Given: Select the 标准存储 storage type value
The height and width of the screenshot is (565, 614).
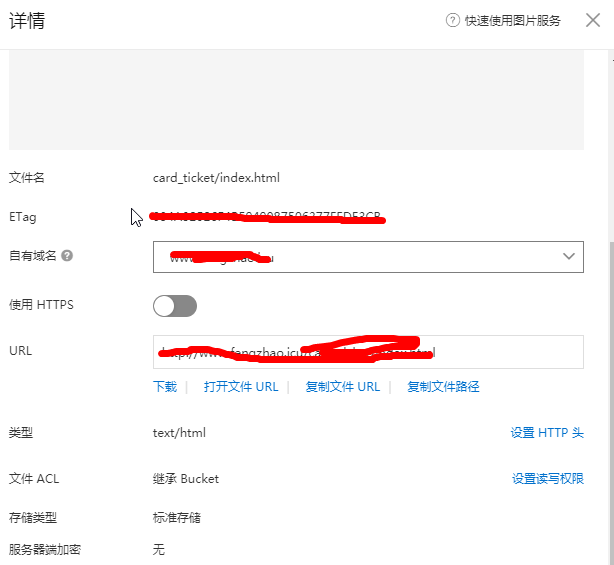Looking at the screenshot, I should 177,518.
